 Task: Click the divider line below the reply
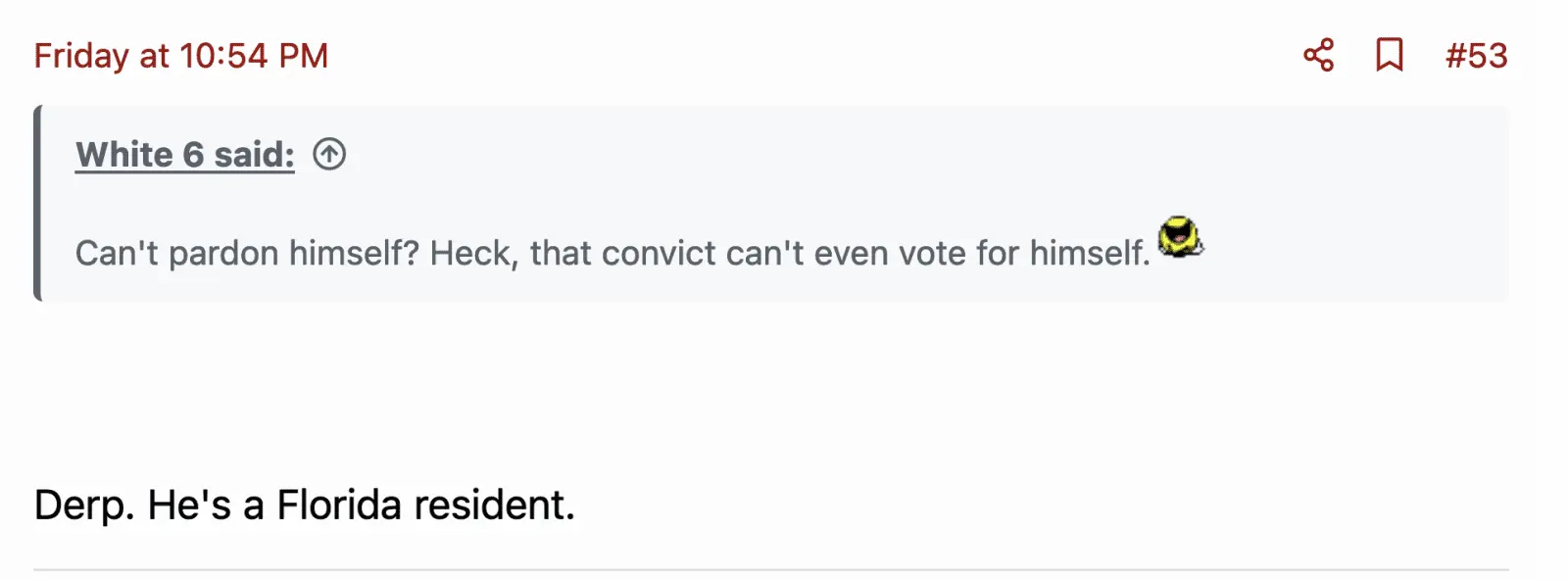tap(770, 569)
